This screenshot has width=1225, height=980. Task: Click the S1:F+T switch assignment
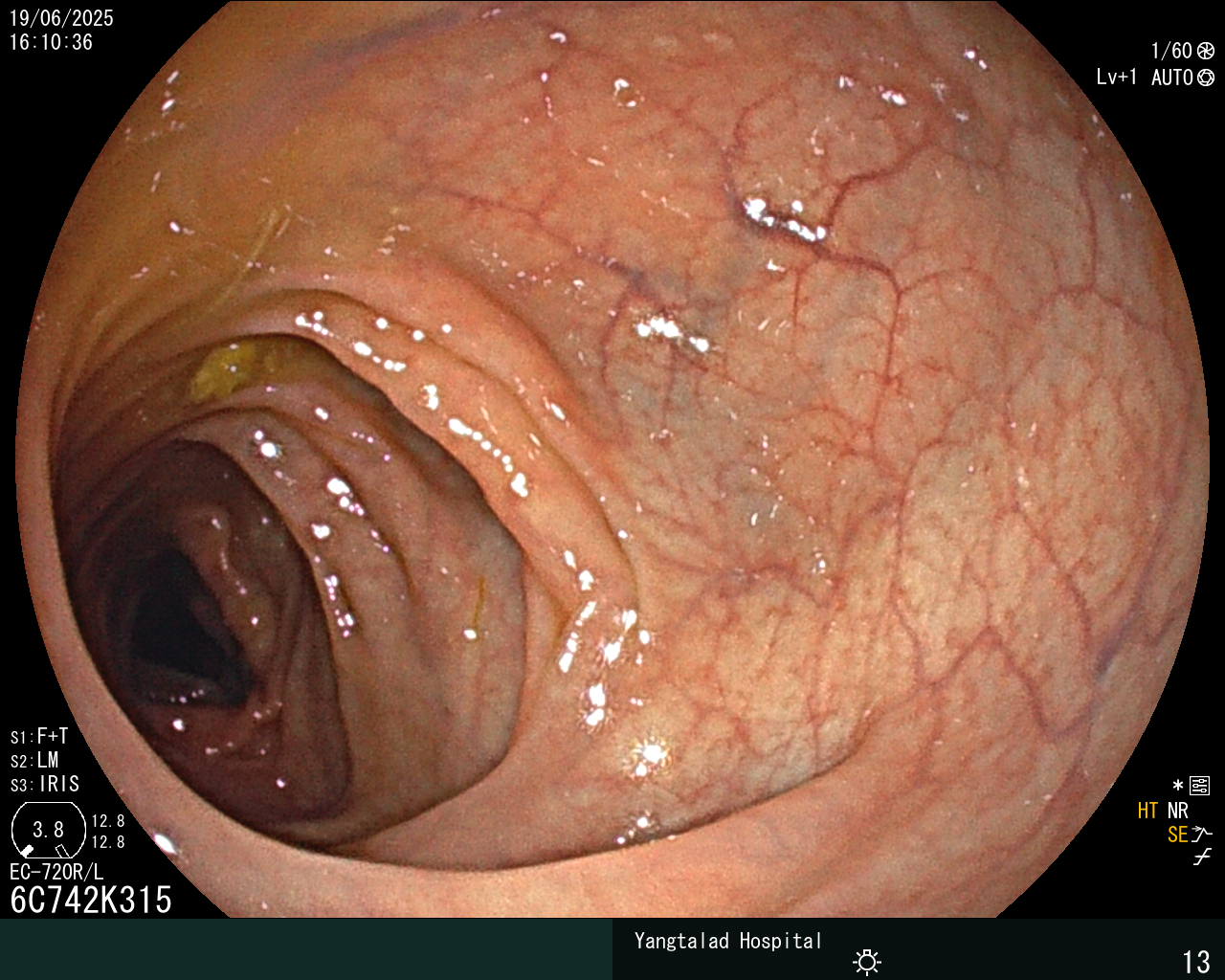pyautogui.click(x=39, y=737)
